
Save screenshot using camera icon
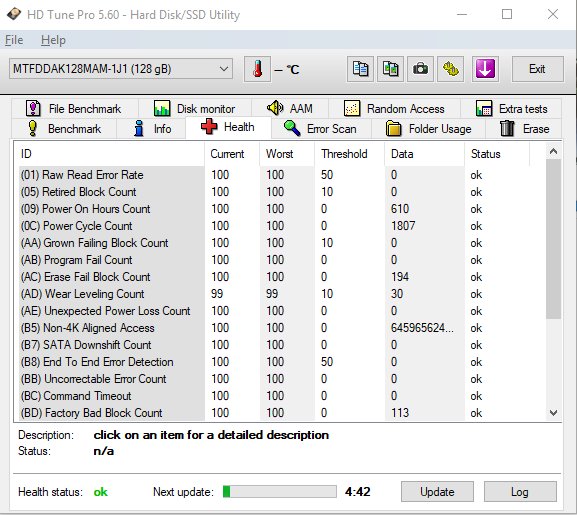click(420, 69)
